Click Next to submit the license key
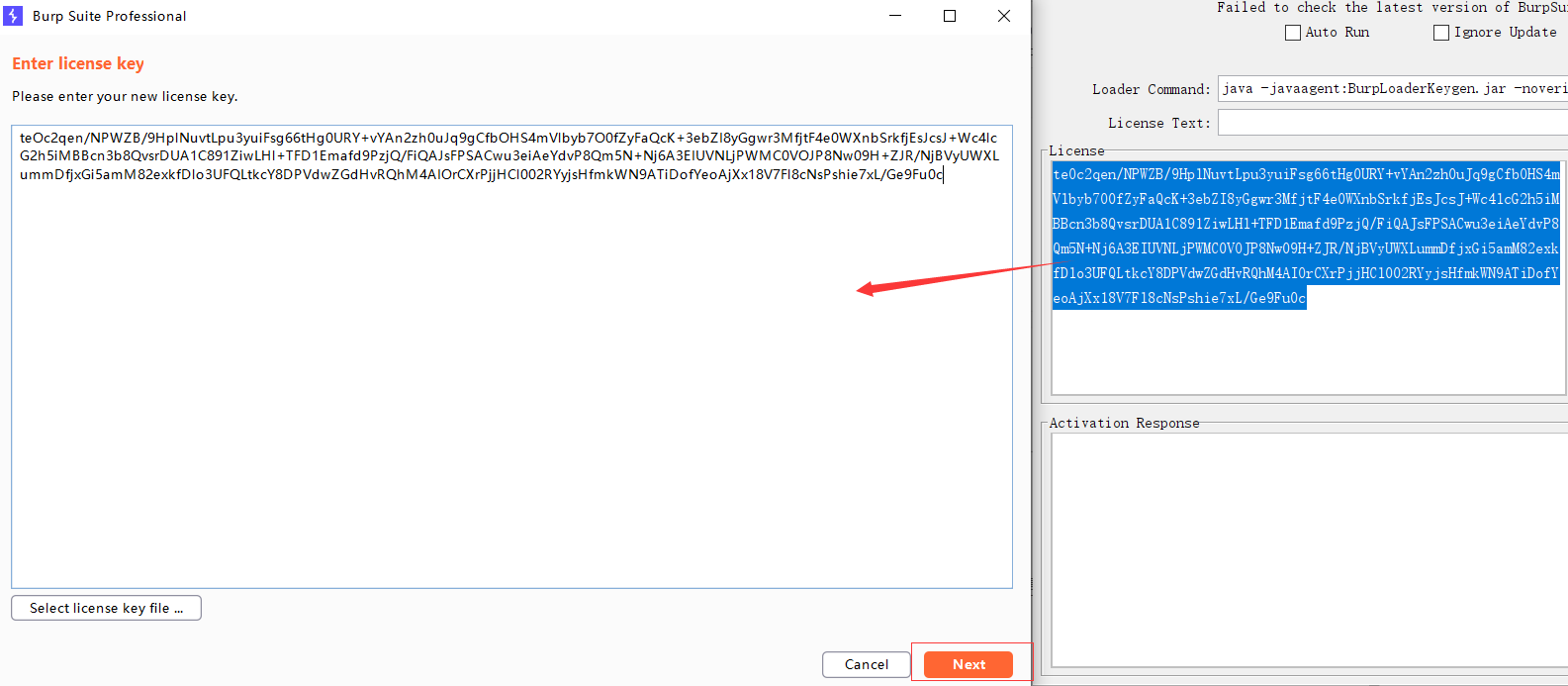Screen dimensions: 1568x686 968,664
